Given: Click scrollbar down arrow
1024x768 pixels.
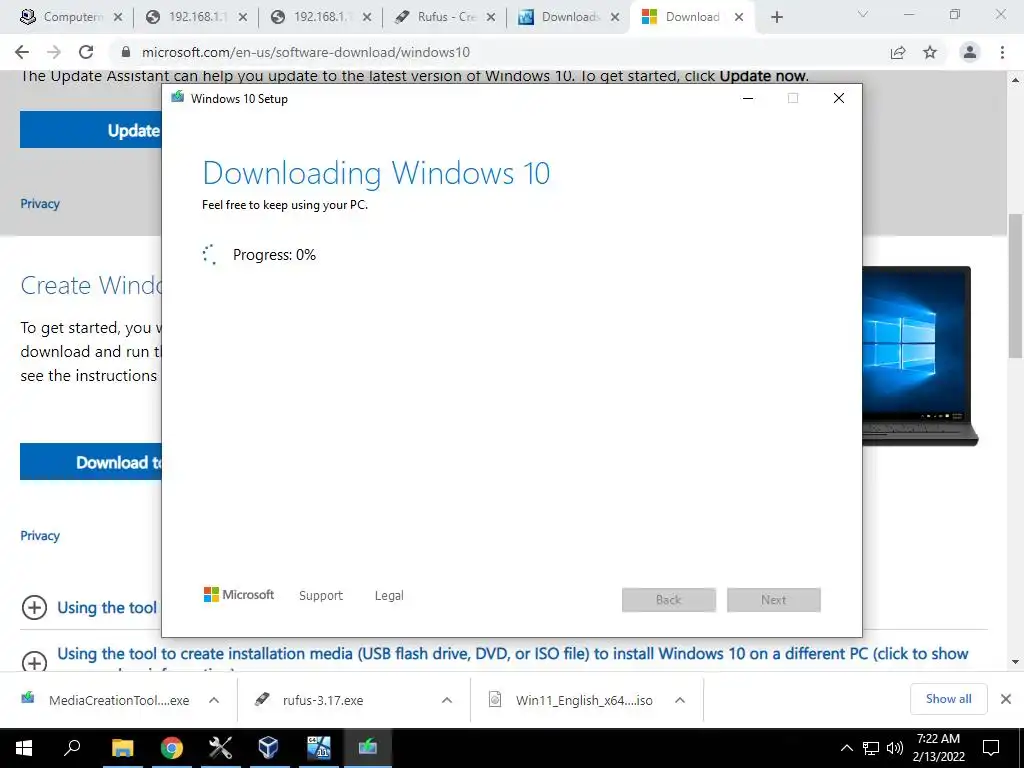Looking at the screenshot, I should click(1015, 662).
